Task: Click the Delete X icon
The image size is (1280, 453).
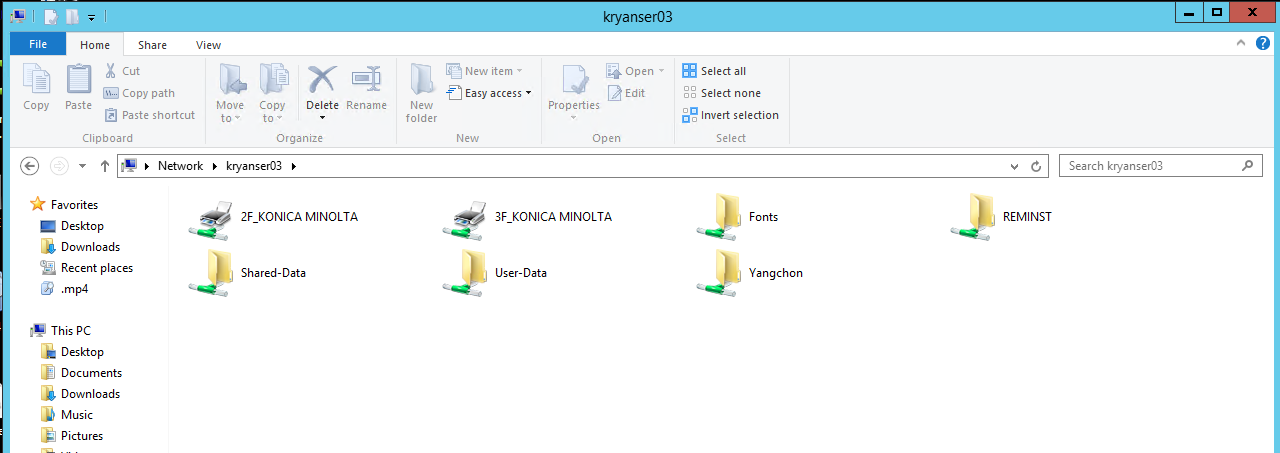Action: click(322, 80)
